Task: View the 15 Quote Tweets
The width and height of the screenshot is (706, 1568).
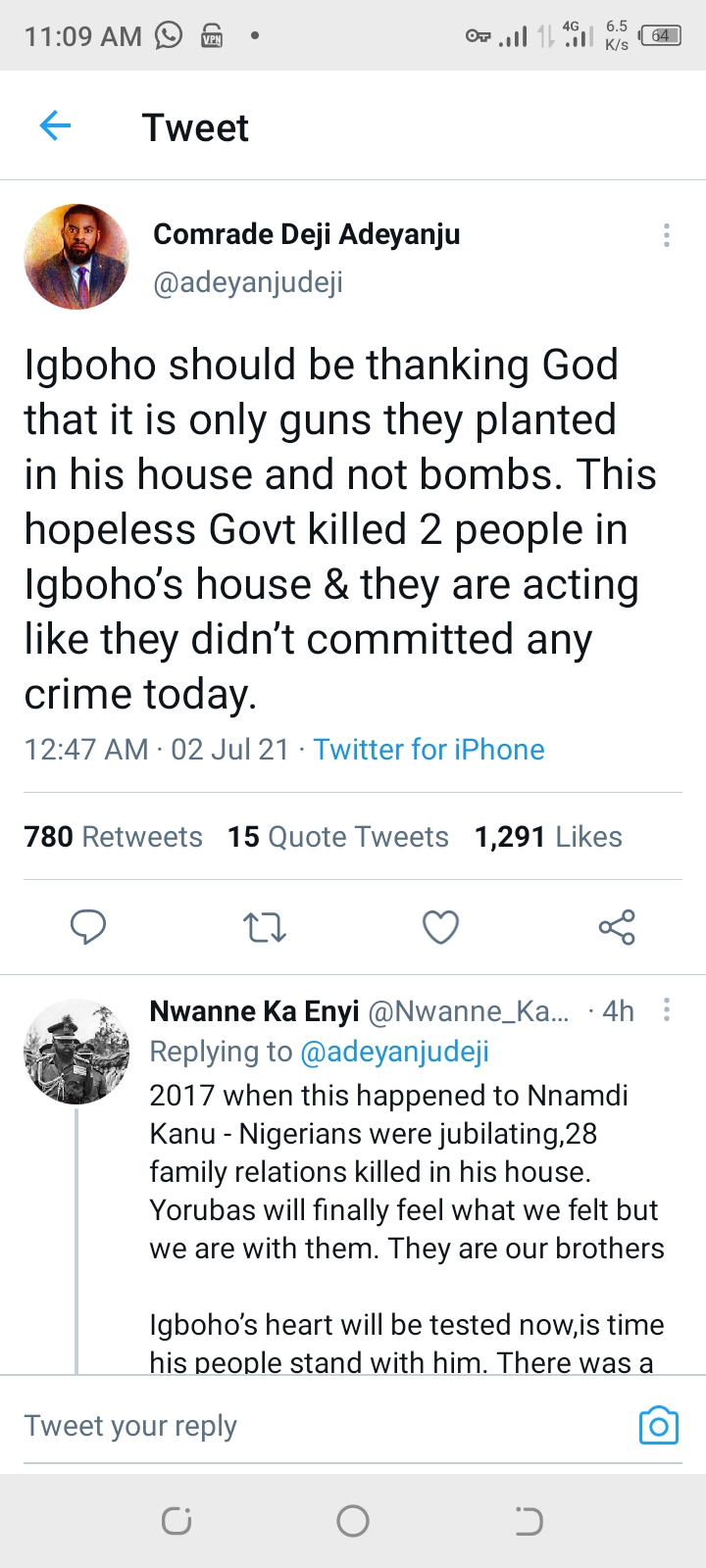Action: (337, 837)
